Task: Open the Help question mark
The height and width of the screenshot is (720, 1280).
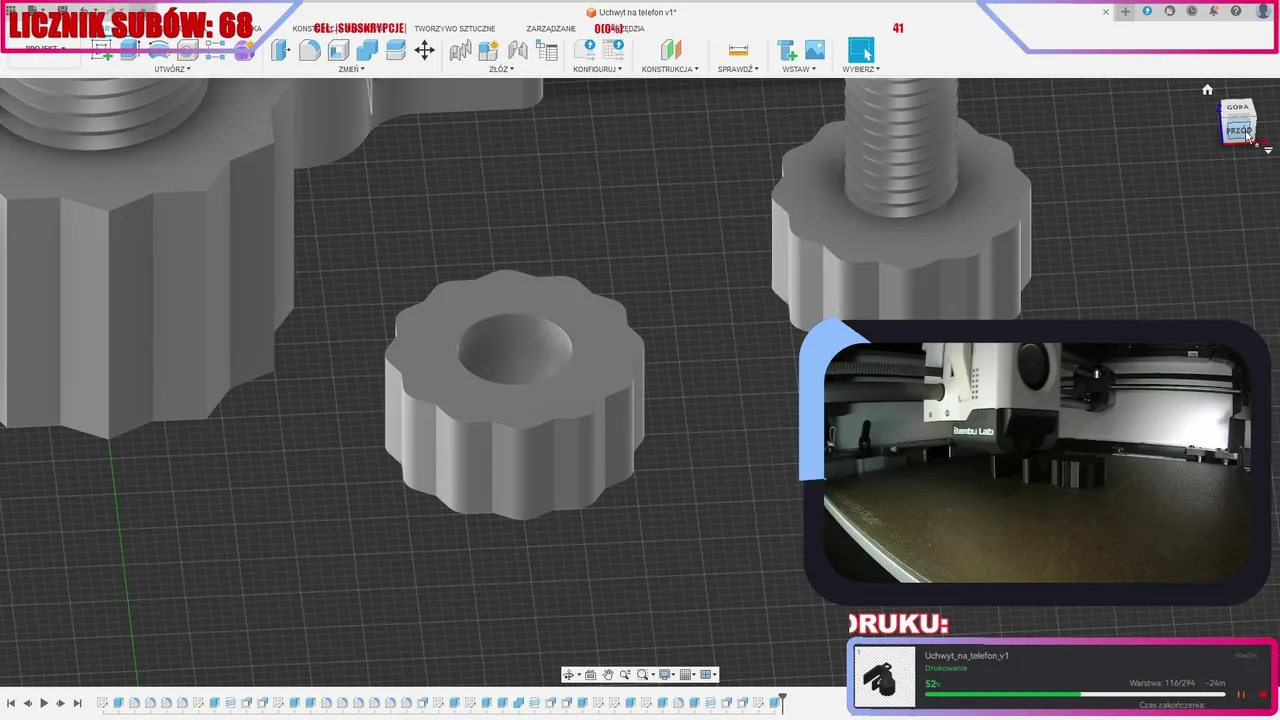Action: (x=1237, y=11)
